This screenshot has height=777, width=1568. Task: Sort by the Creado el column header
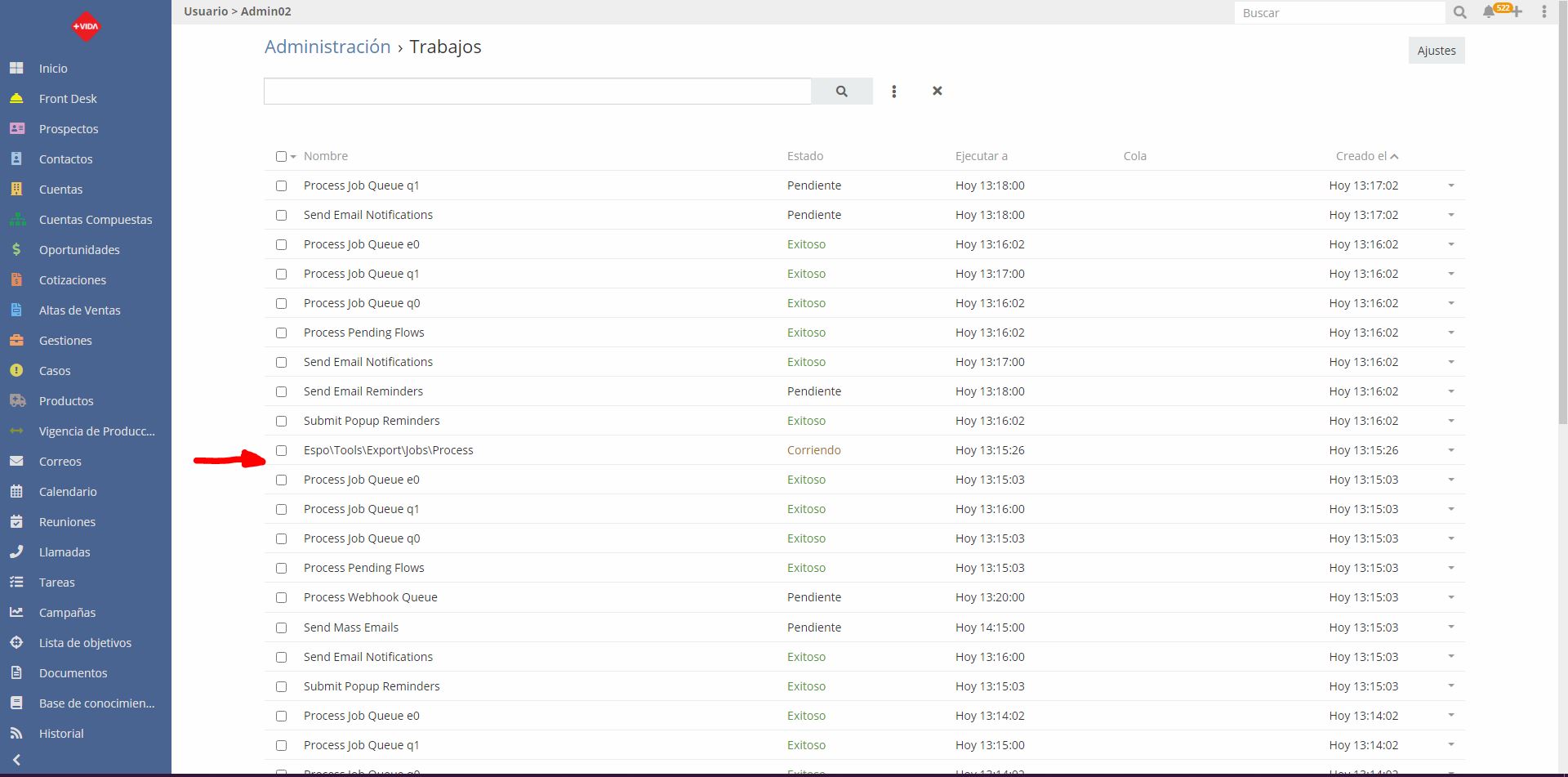pos(1361,156)
